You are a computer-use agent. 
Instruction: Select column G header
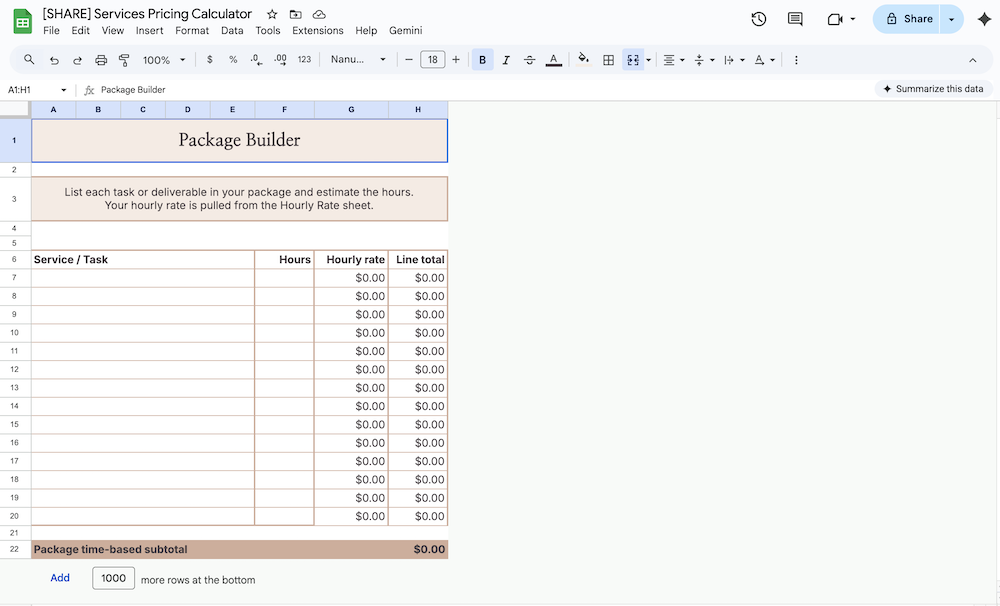(x=351, y=110)
